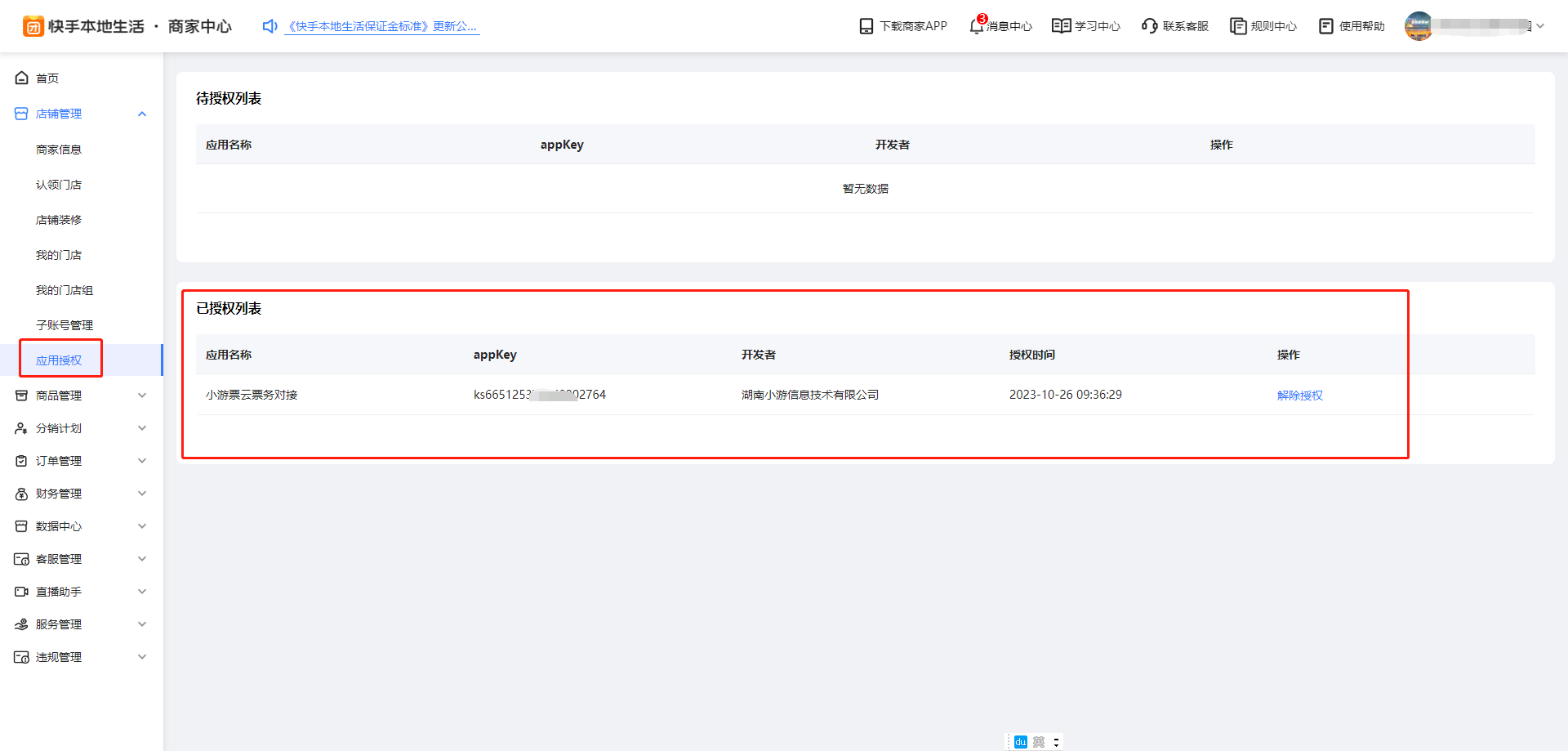Click 解除授权 for 小游票云票务对接
Image resolution: width=1568 pixels, height=751 pixels.
(1299, 396)
